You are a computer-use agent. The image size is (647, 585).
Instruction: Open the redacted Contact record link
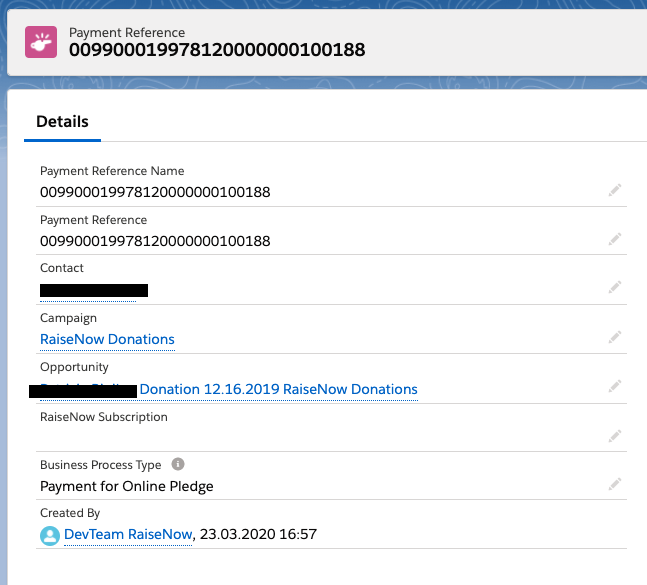pos(94,290)
